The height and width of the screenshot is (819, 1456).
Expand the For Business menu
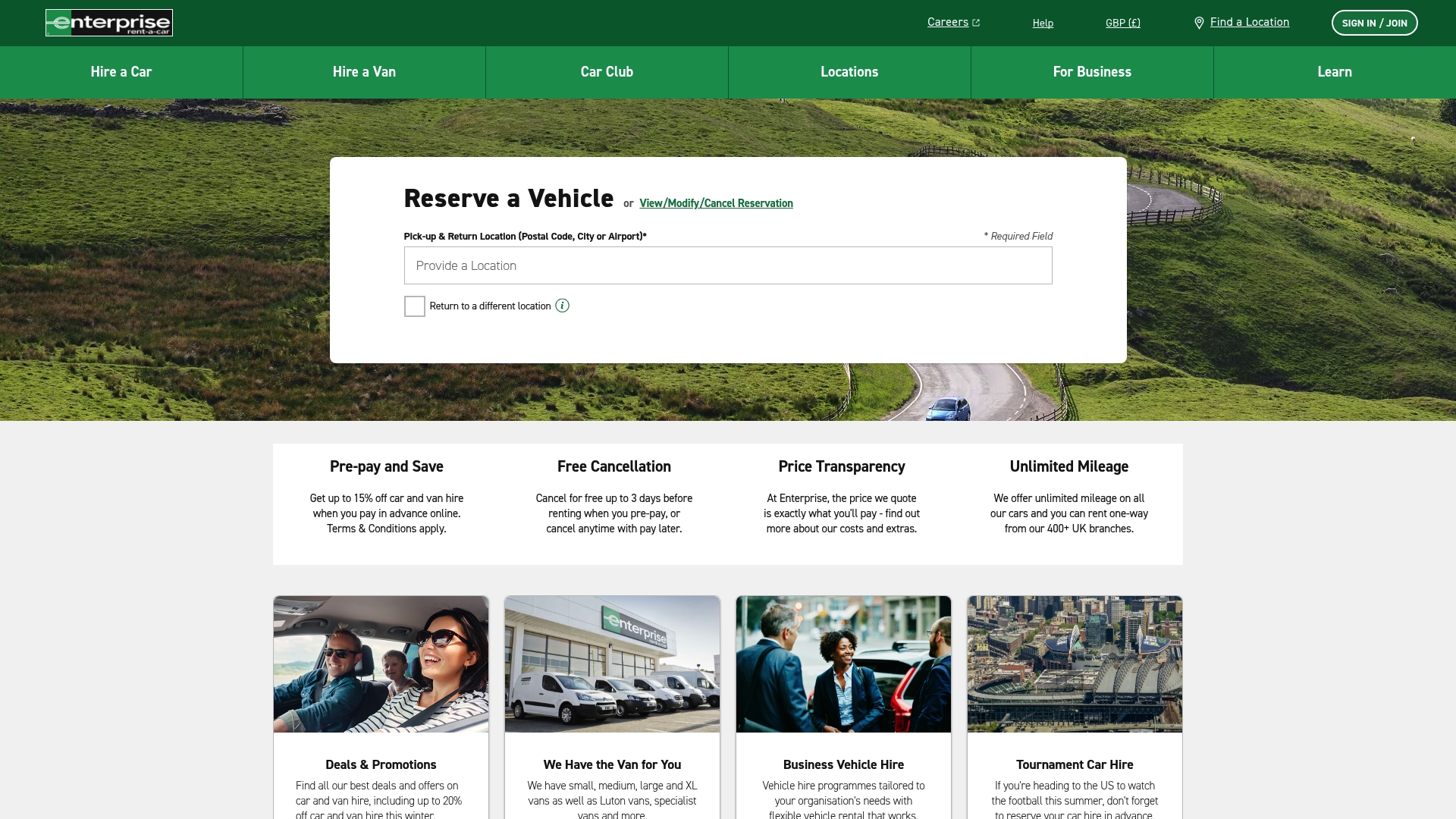pyautogui.click(x=1092, y=72)
